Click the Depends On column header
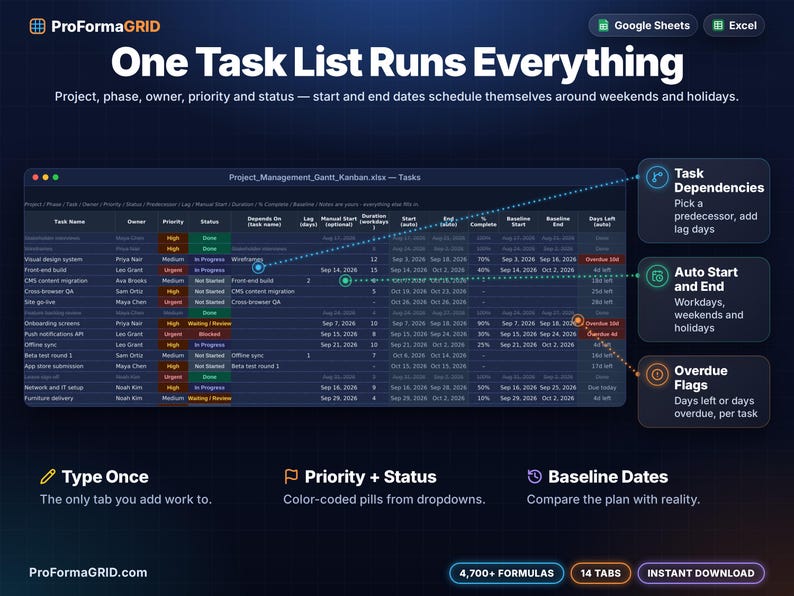This screenshot has width=794, height=596. [x=264, y=222]
